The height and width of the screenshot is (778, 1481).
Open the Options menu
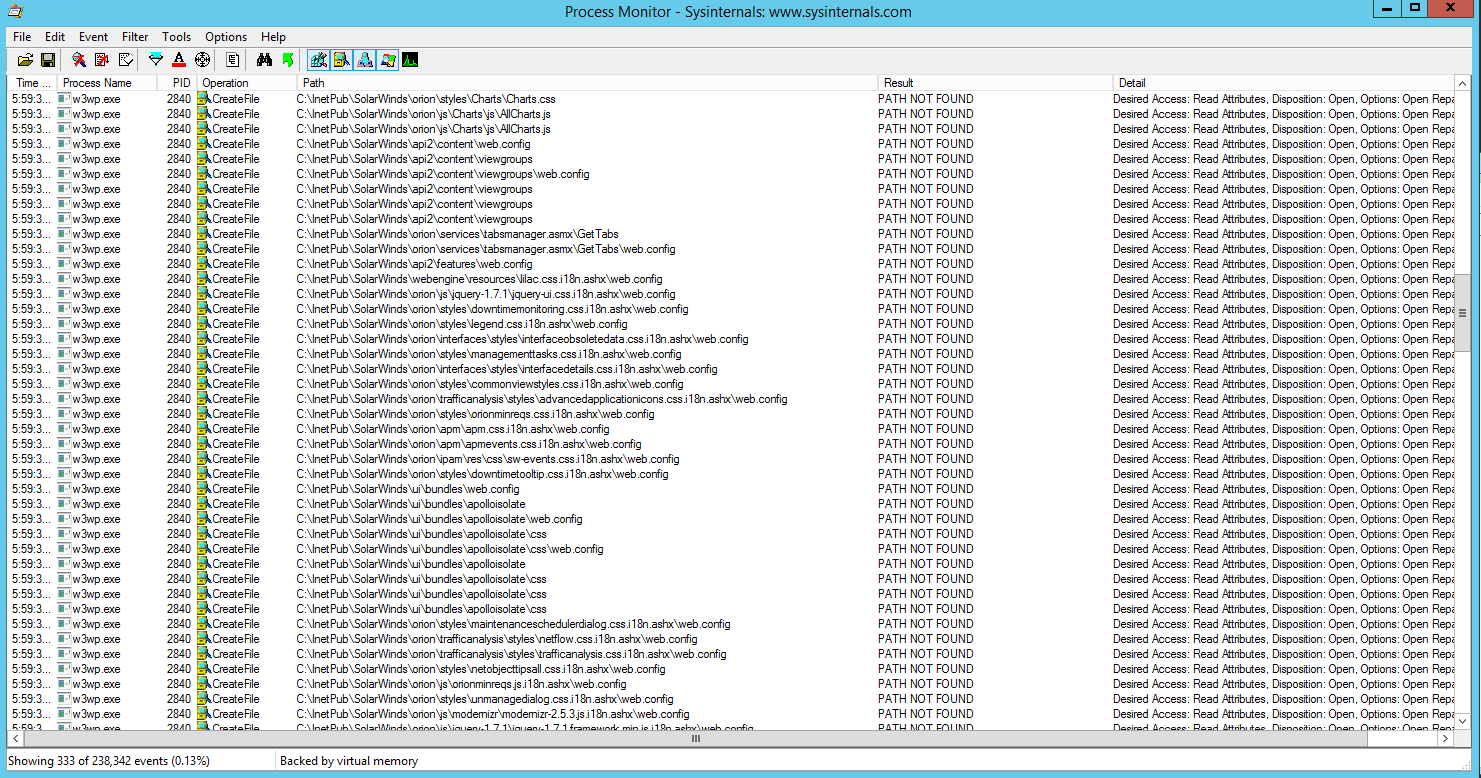(225, 37)
